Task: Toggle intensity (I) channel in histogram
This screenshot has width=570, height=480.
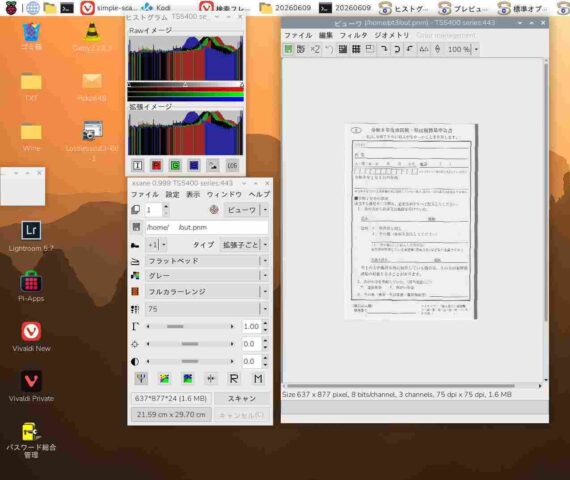Action: (137, 166)
